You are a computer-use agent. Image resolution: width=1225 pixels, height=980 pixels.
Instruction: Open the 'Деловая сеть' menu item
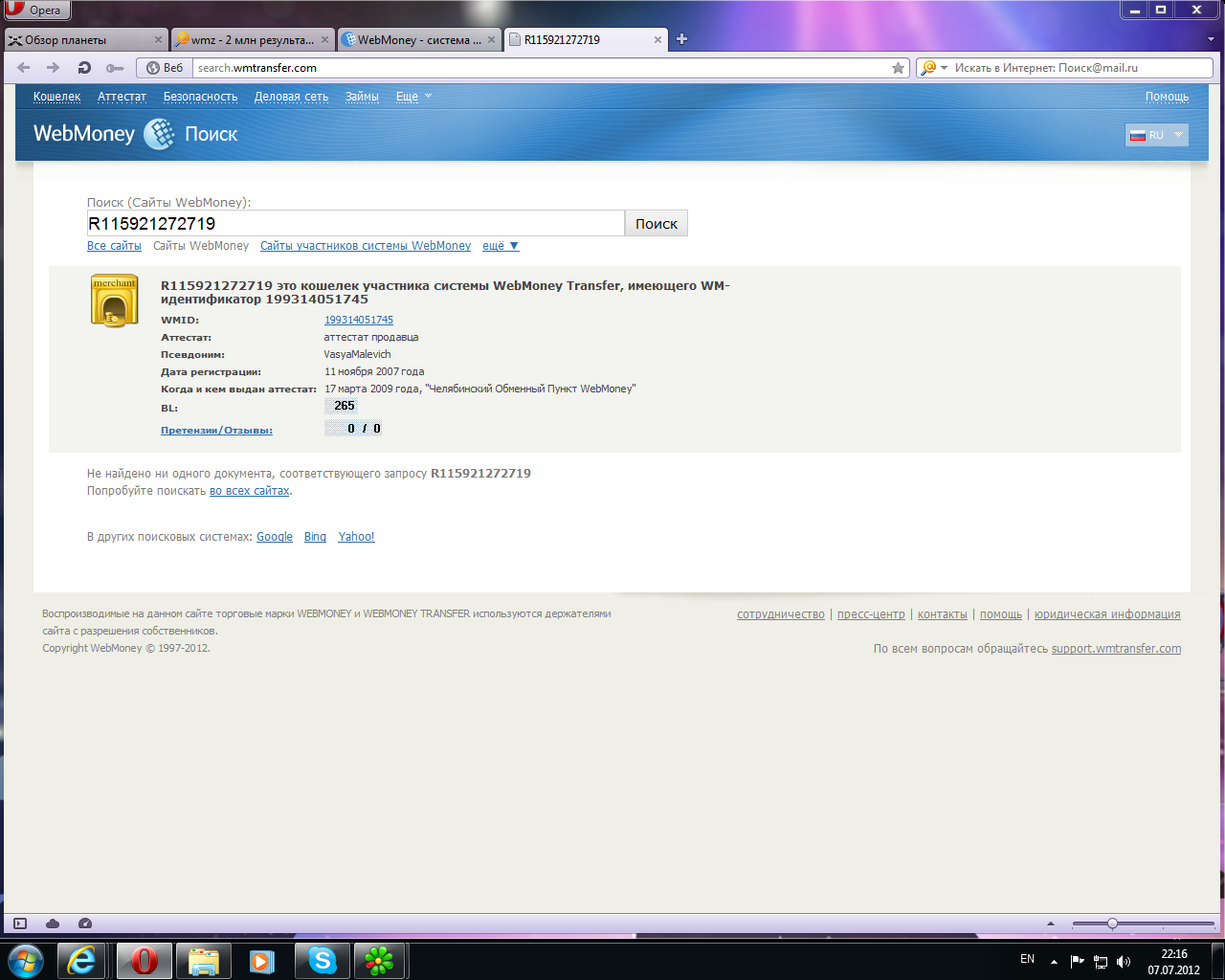291,97
